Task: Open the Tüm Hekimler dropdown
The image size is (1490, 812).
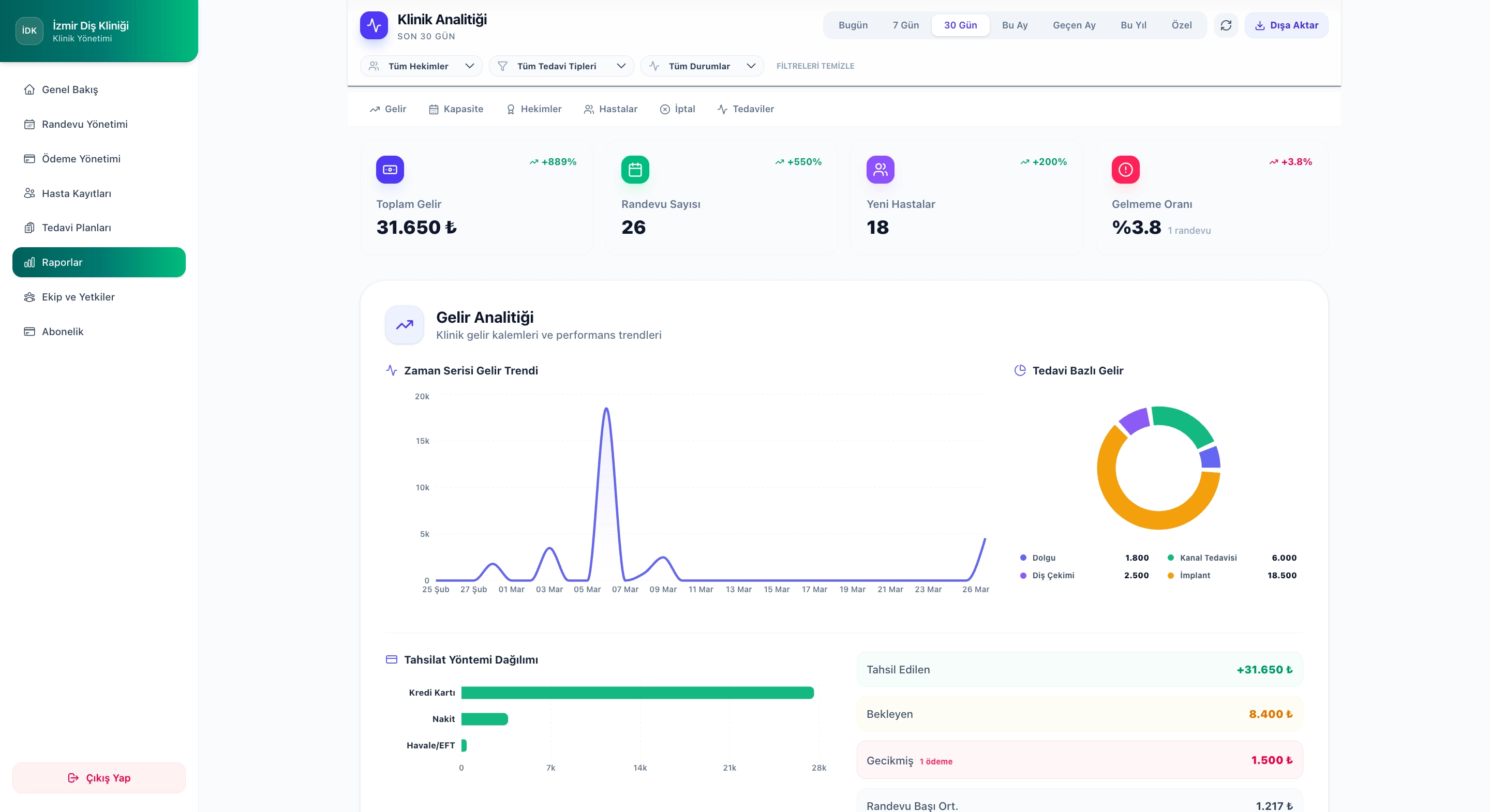Action: (x=421, y=66)
